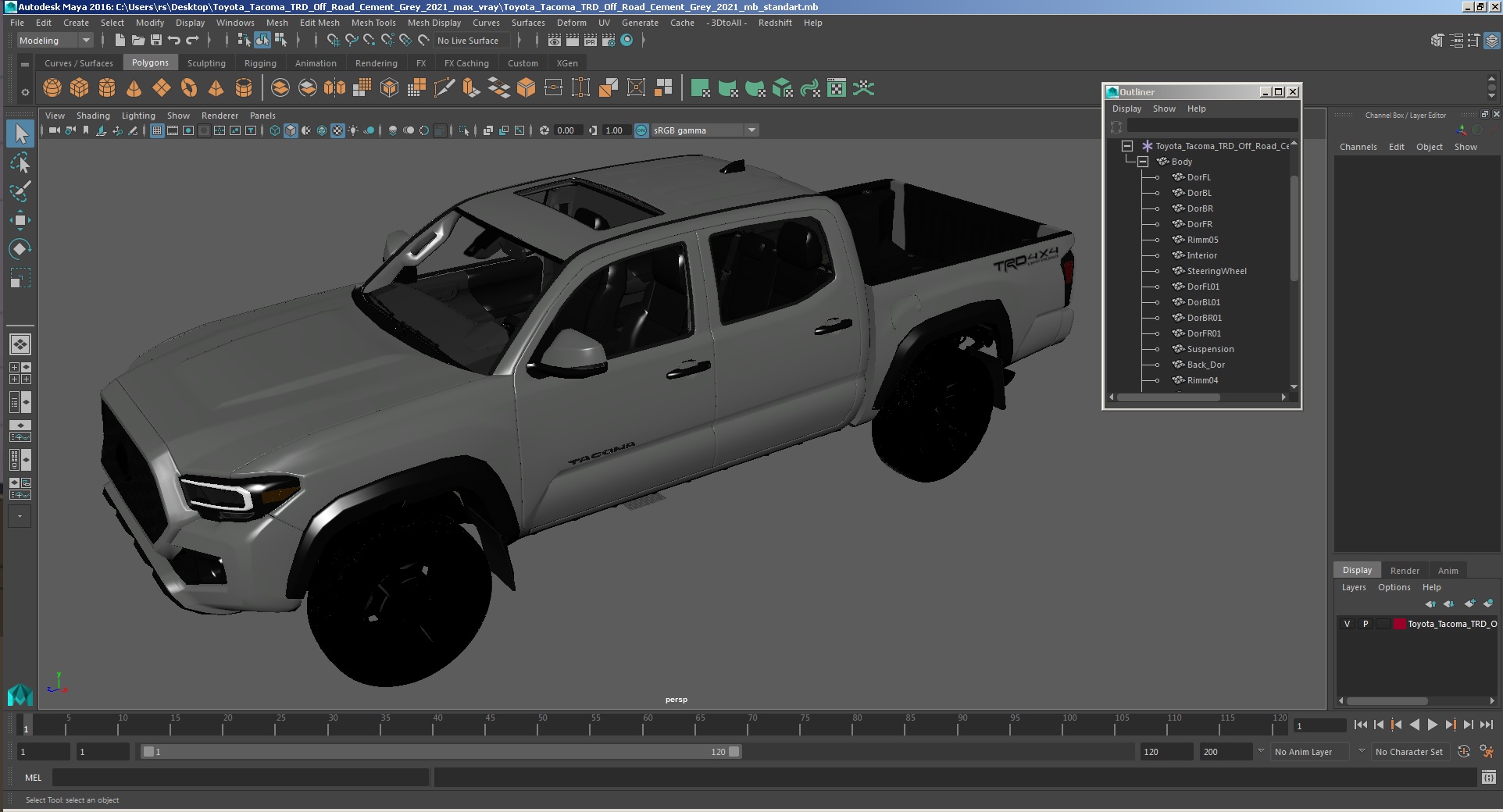Create a polygon sphere from the shelf

(52, 88)
